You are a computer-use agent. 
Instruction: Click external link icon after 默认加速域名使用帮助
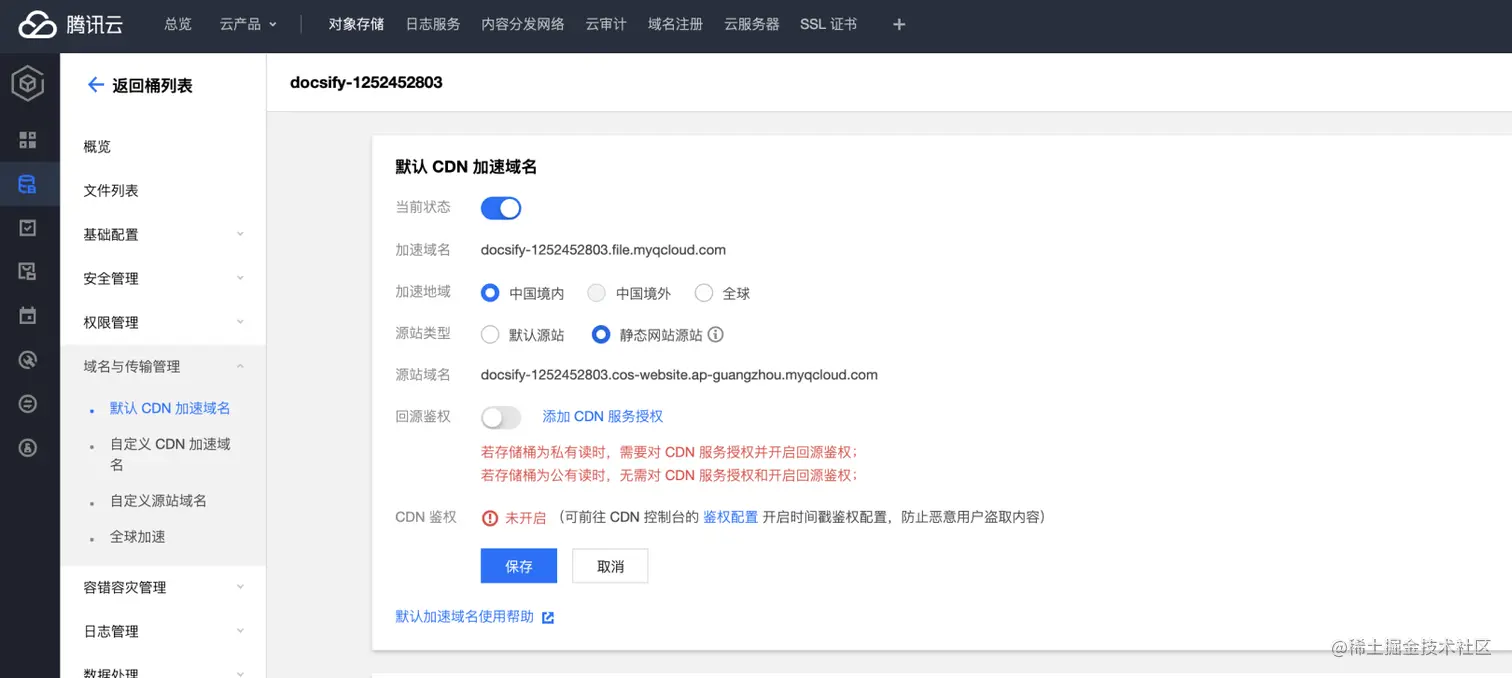tap(548, 618)
